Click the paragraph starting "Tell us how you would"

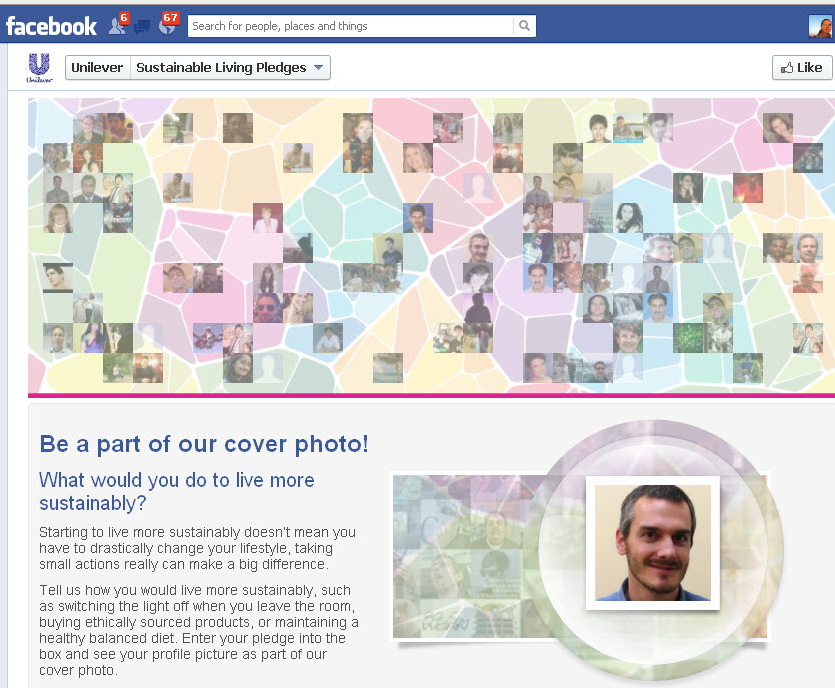pyautogui.click(x=199, y=630)
